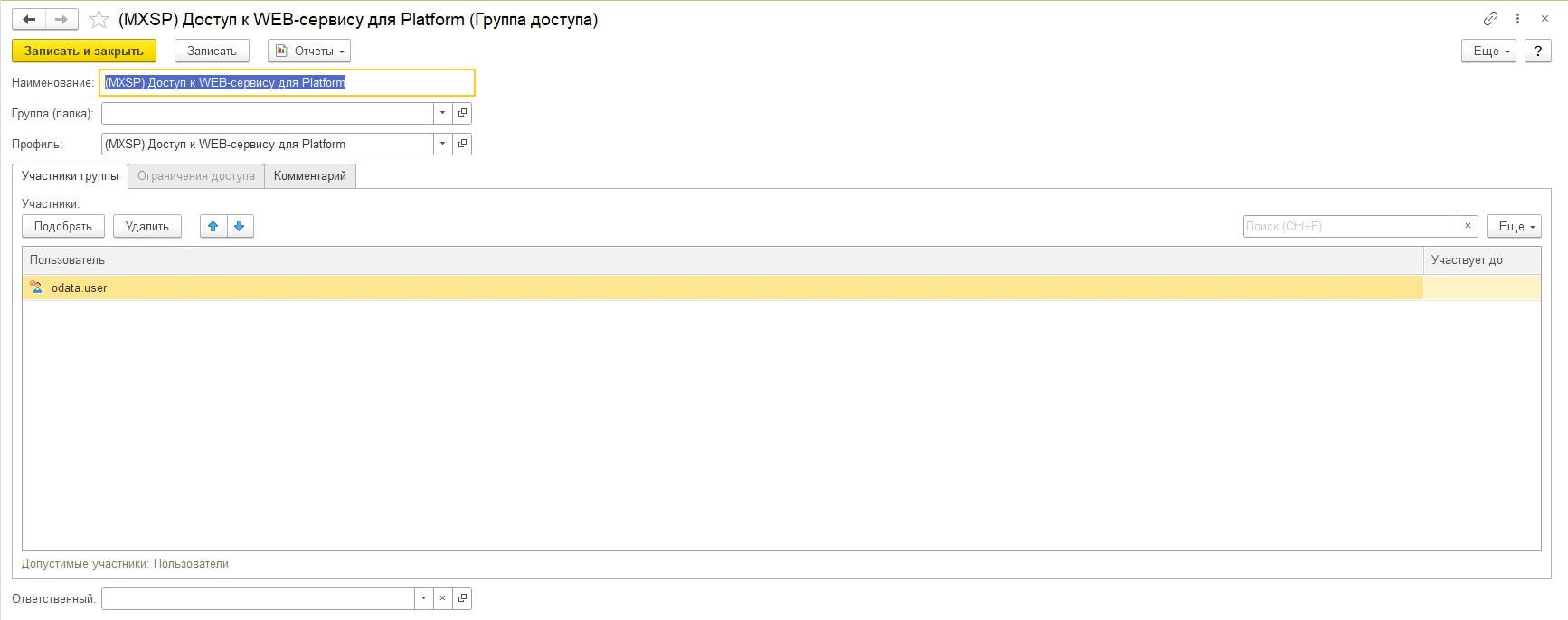
Task: Open the Профиль field's linked item
Action: 462,144
